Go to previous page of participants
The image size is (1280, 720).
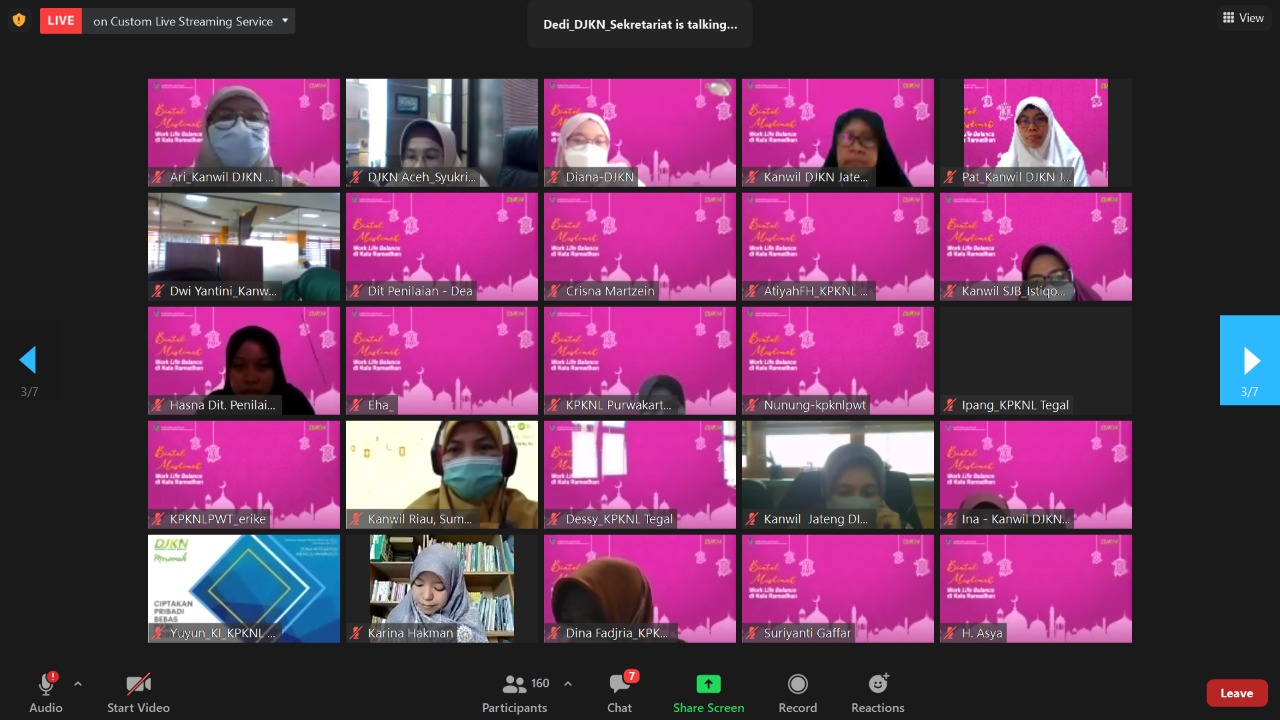pyautogui.click(x=28, y=360)
